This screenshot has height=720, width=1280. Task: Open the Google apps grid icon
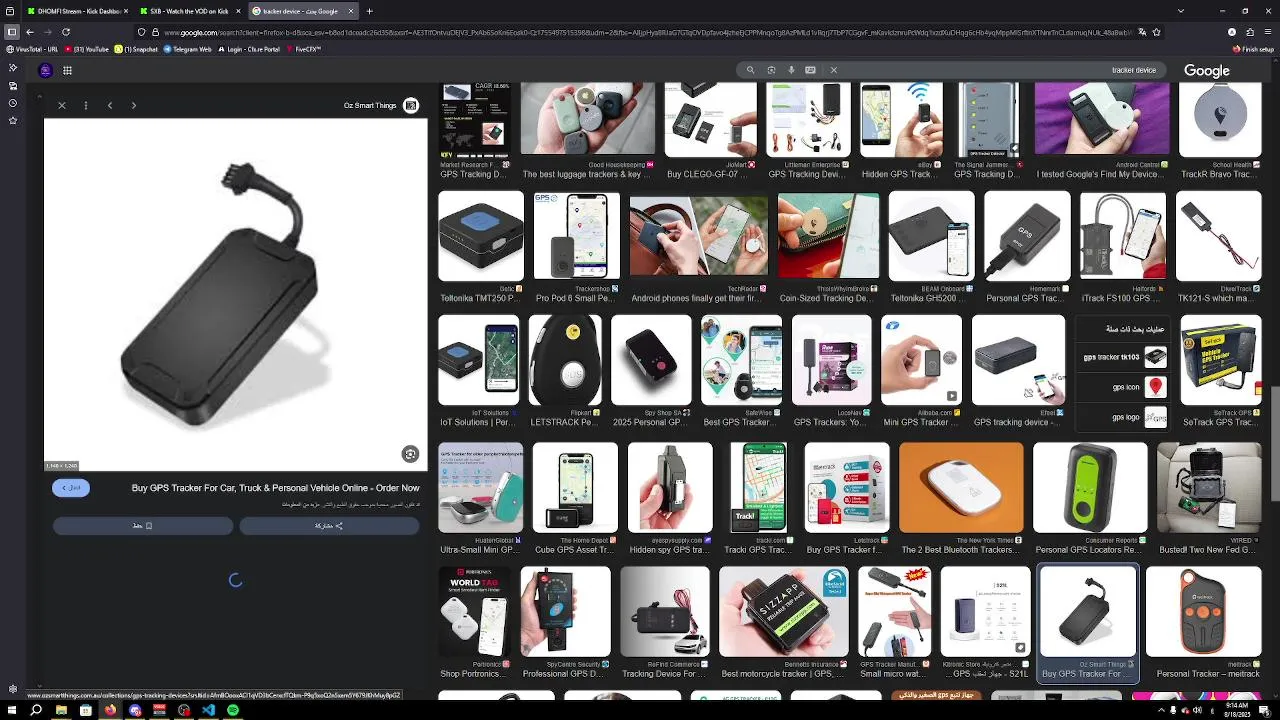tap(67, 70)
